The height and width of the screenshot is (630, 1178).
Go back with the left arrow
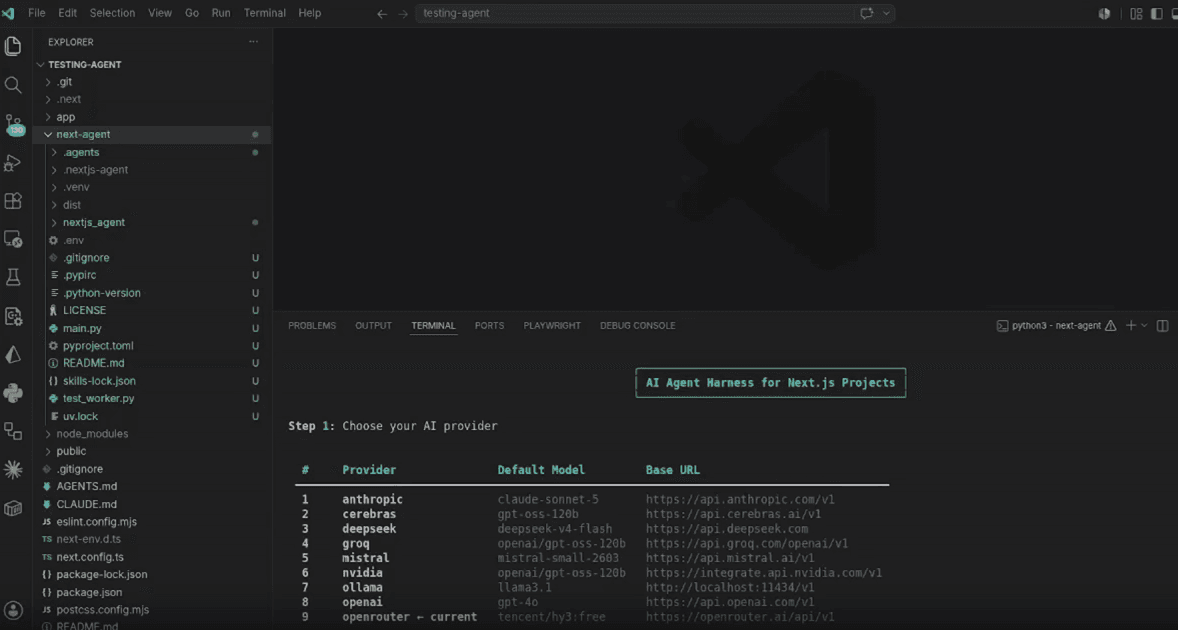tap(382, 14)
